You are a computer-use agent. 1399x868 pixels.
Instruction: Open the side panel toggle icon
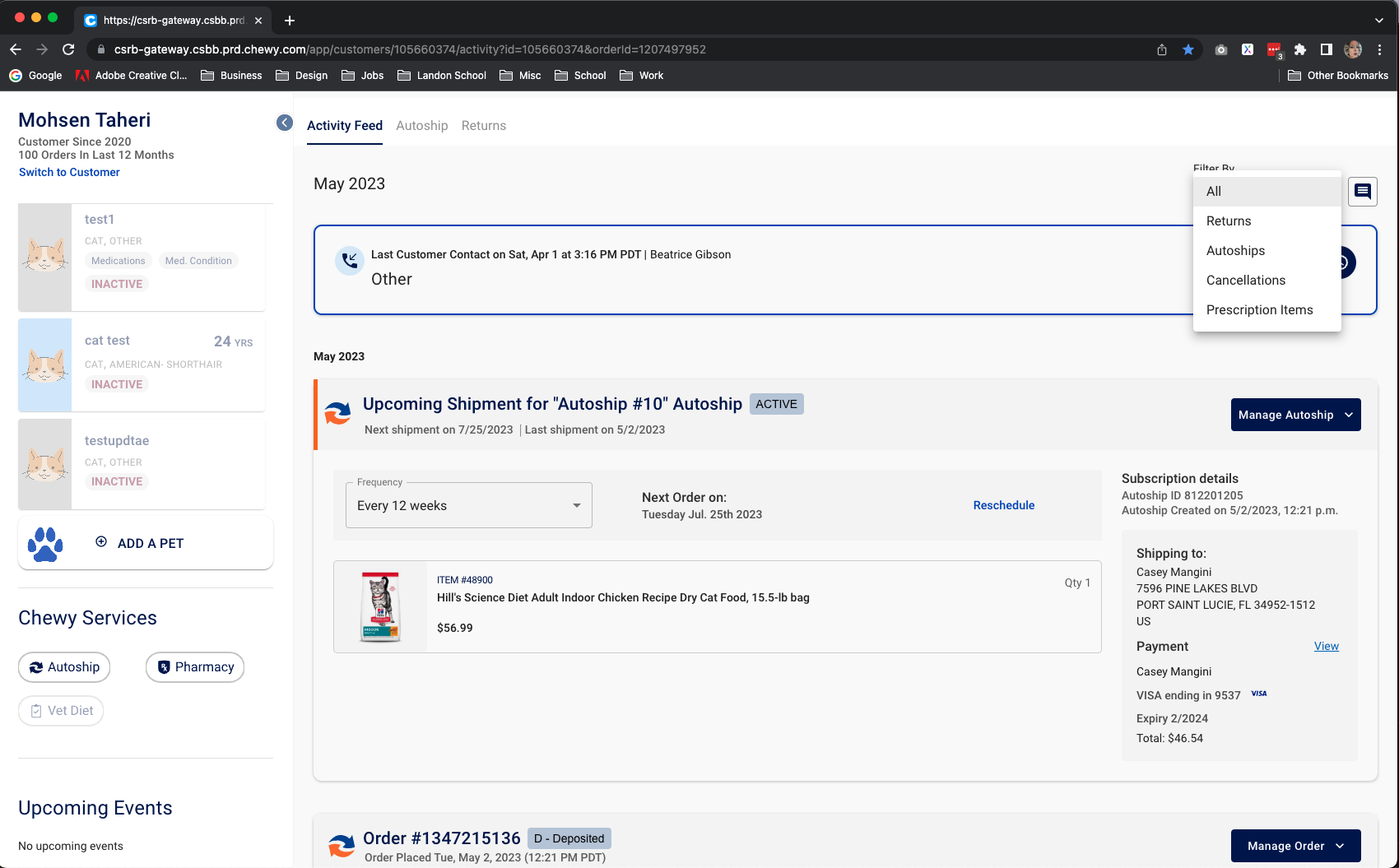[1327, 49]
